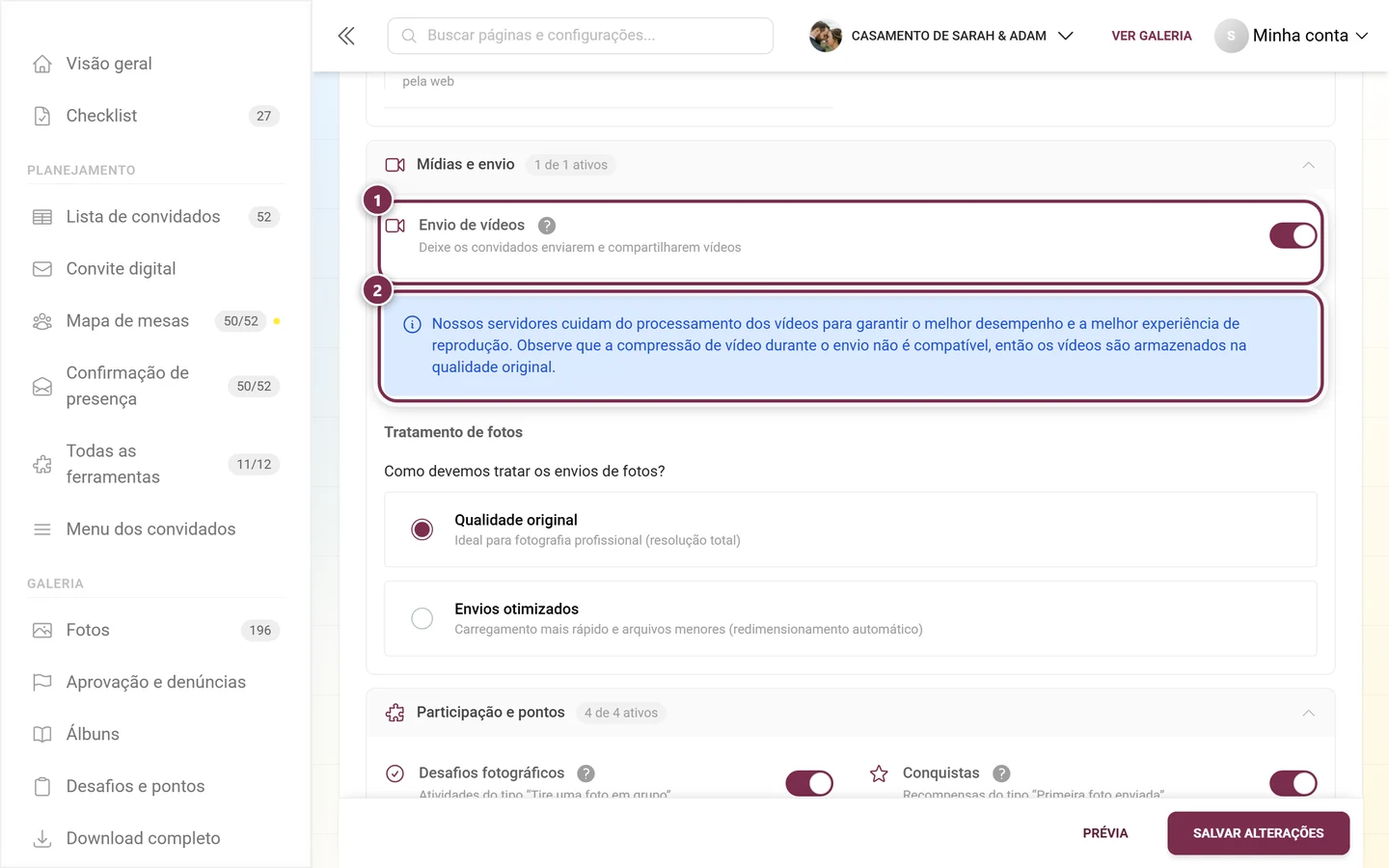1389x868 pixels.
Task: Click the Todas as ferramentas puzzle icon
Action: [x=42, y=464]
